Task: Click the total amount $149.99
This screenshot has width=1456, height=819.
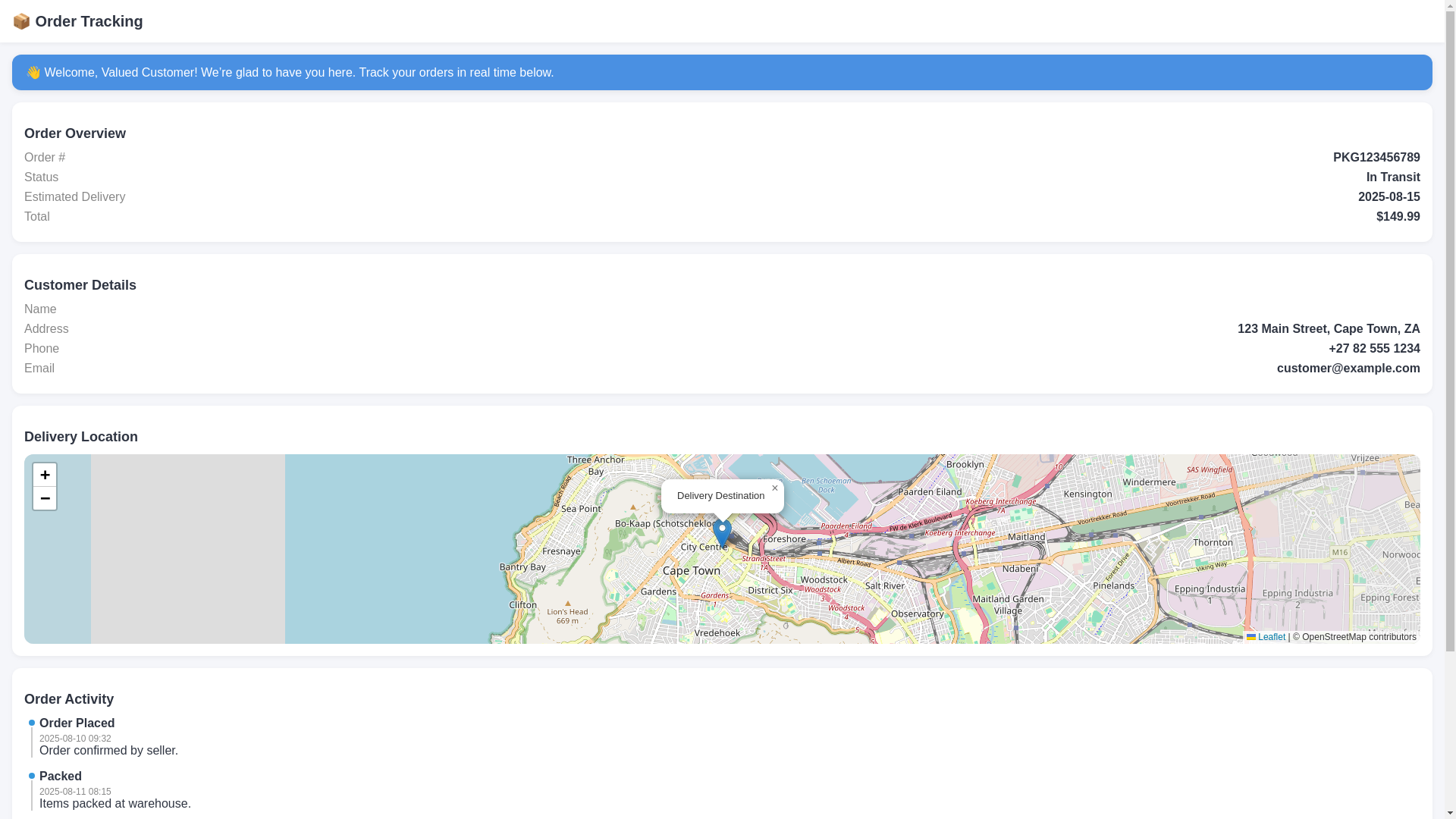Action: (1398, 217)
